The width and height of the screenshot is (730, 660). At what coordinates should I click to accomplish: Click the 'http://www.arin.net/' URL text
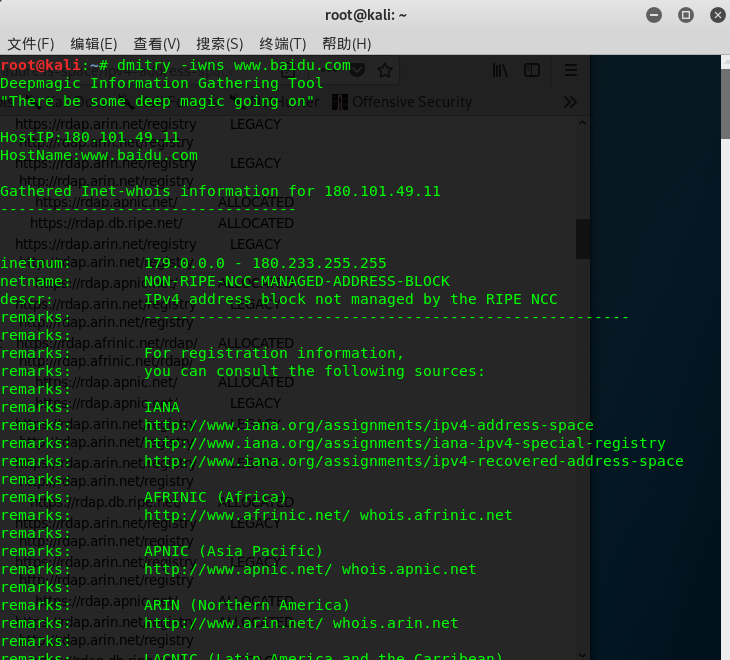[234, 623]
